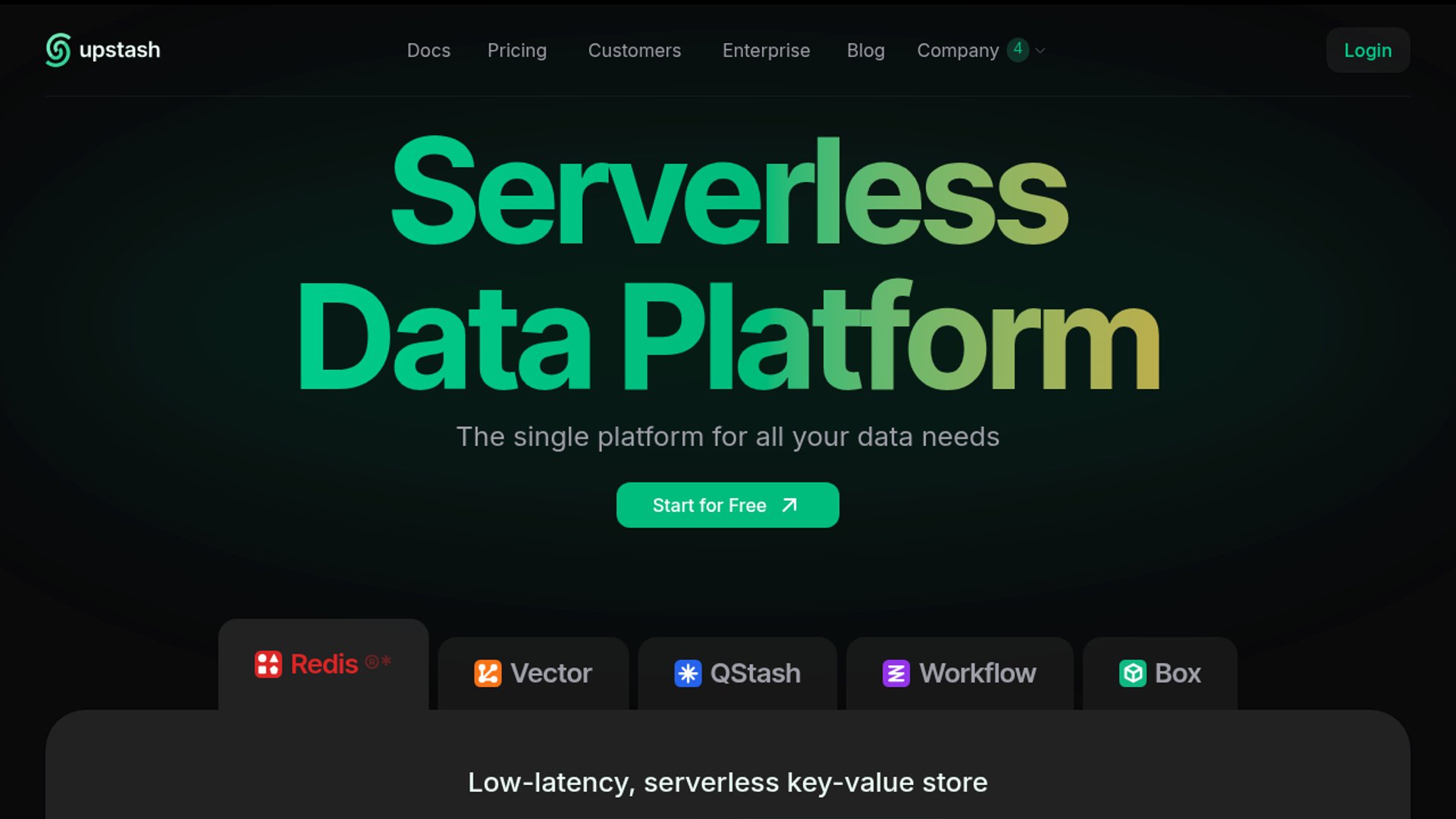
Task: Expand the Company dropdown chevron
Action: [1040, 51]
